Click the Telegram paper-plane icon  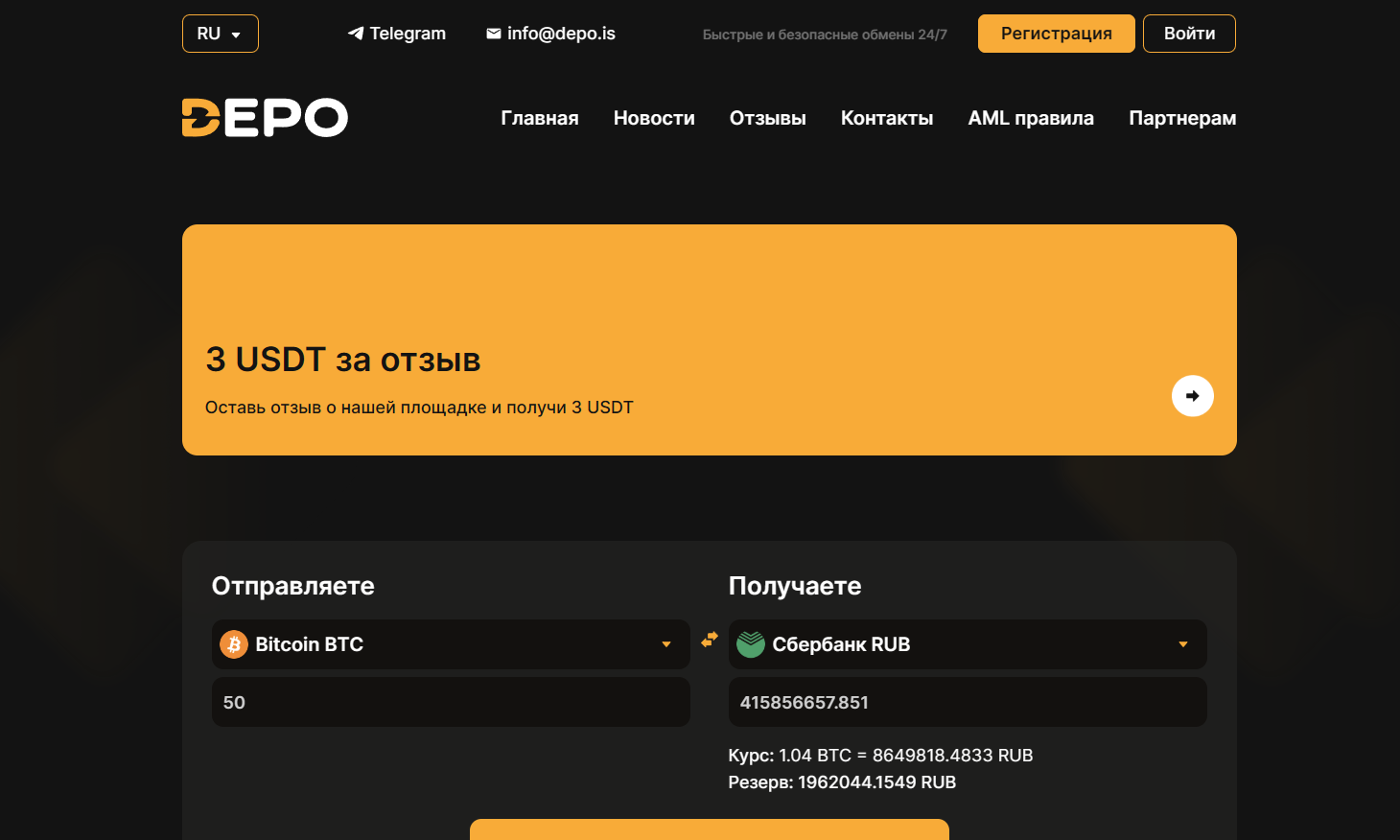(x=356, y=34)
